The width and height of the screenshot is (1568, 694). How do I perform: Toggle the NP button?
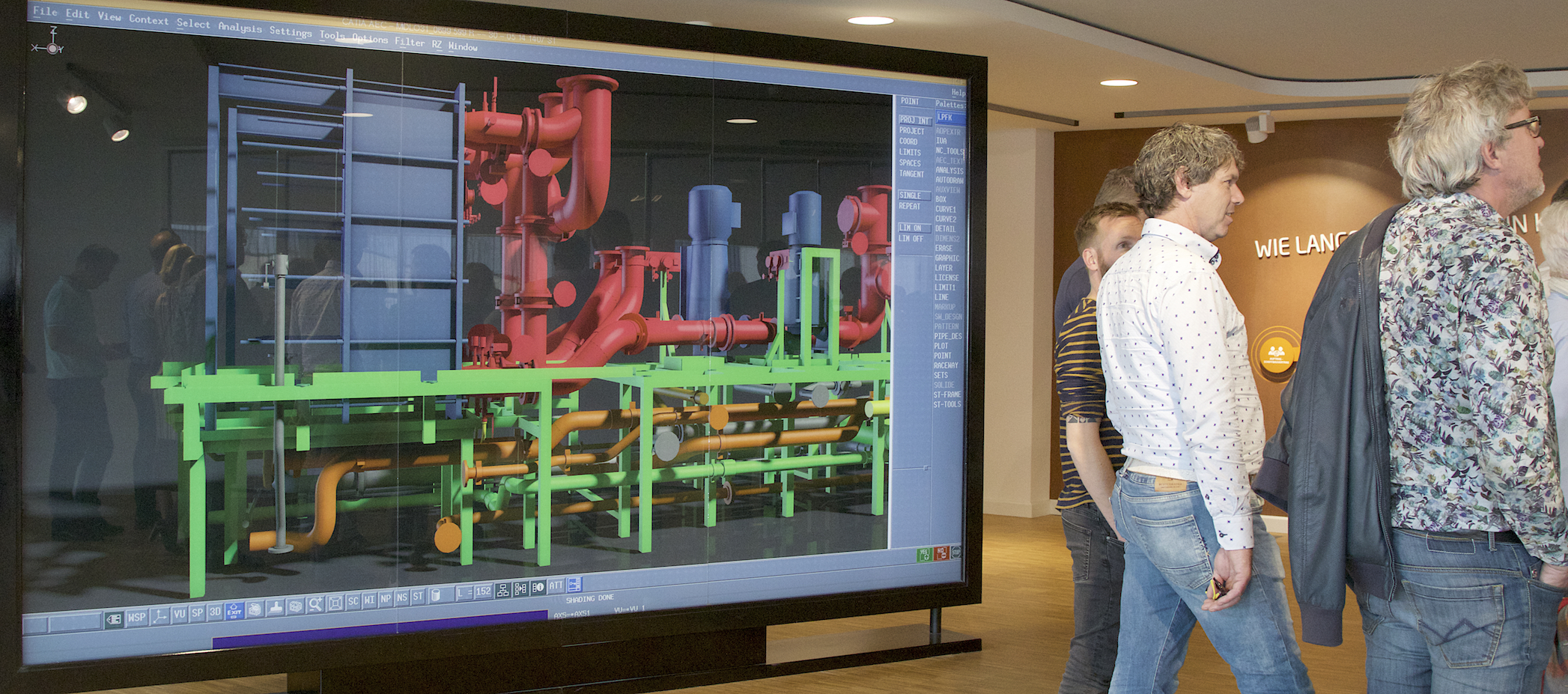(386, 599)
